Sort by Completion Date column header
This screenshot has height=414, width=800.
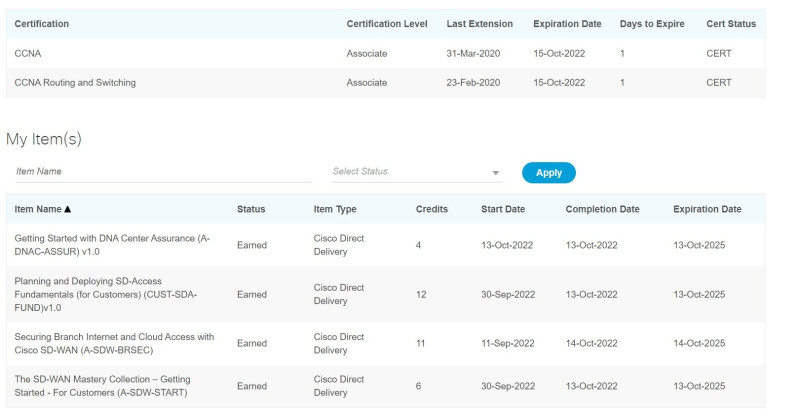point(603,209)
